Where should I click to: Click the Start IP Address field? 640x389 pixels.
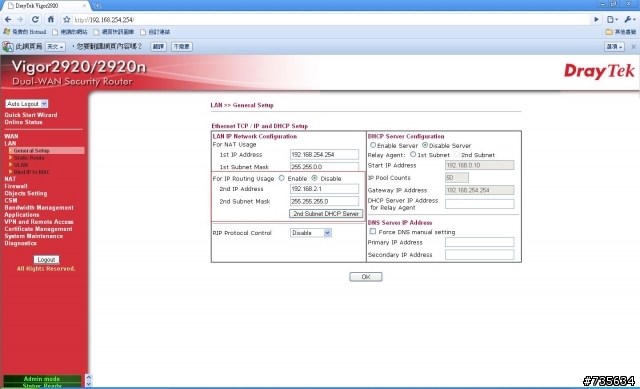[x=480, y=165]
